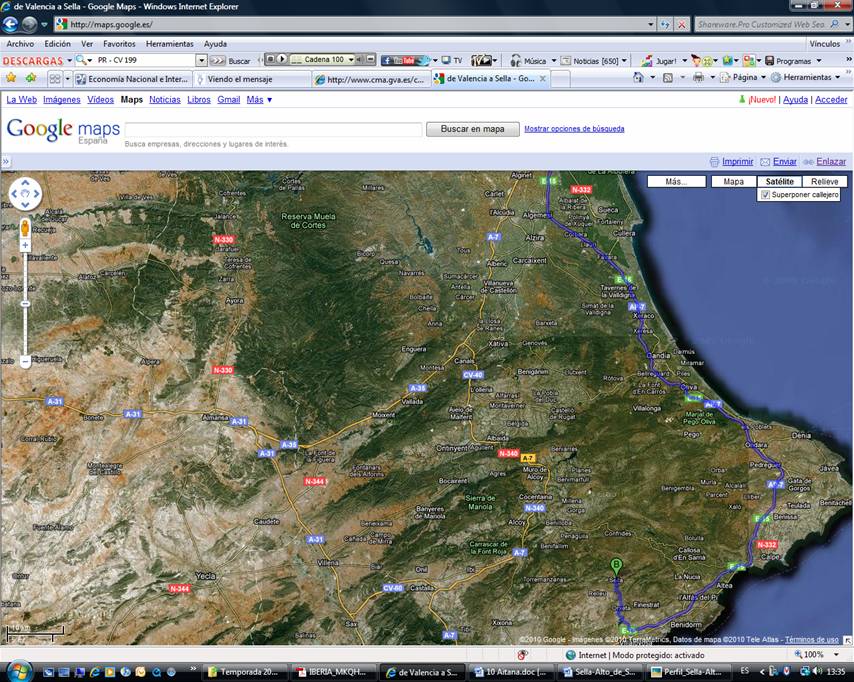The image size is (854, 682).
Task: Expand the PR - CV 199 search combo box
Action: [202, 60]
